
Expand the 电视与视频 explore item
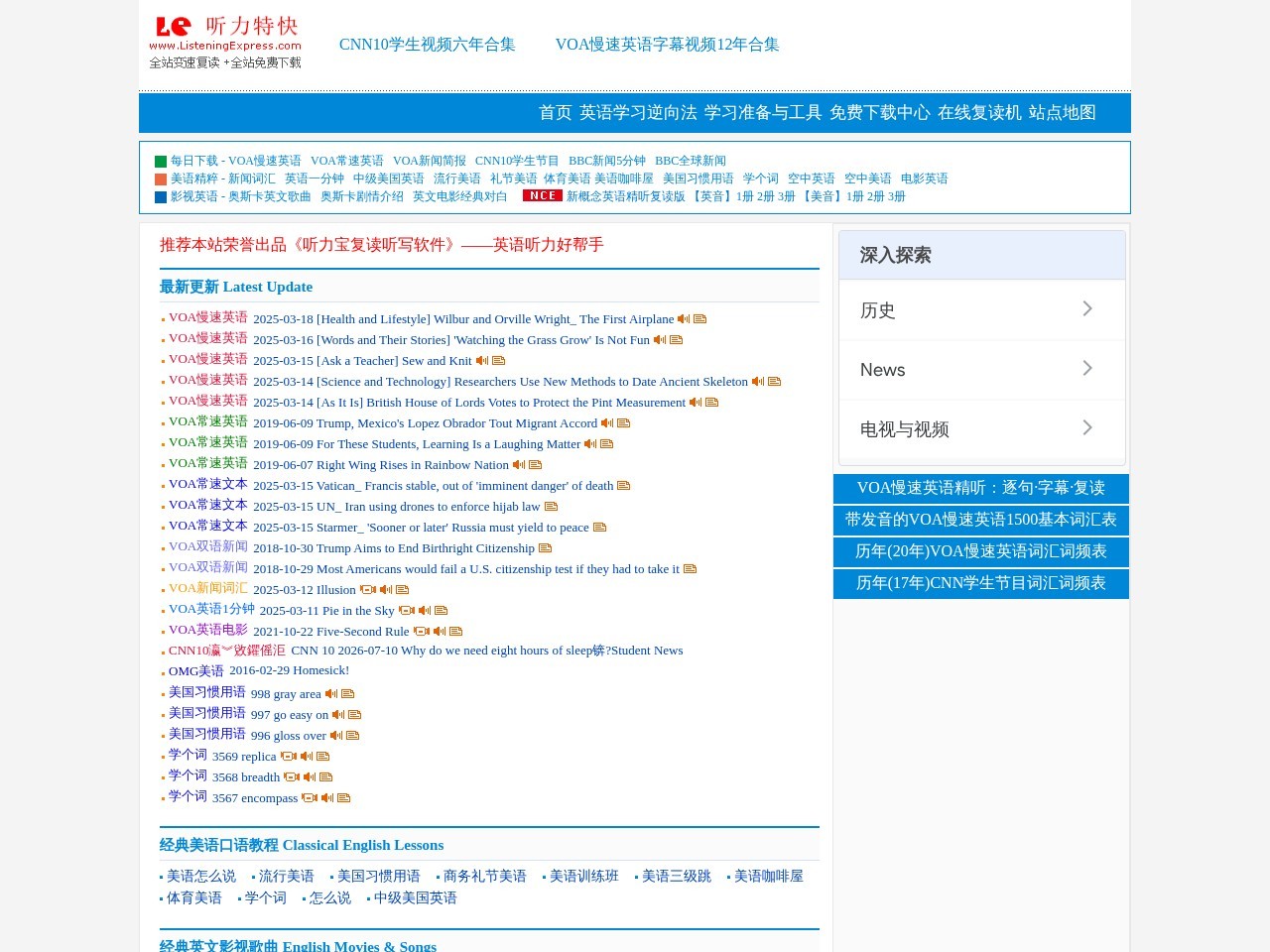982,429
